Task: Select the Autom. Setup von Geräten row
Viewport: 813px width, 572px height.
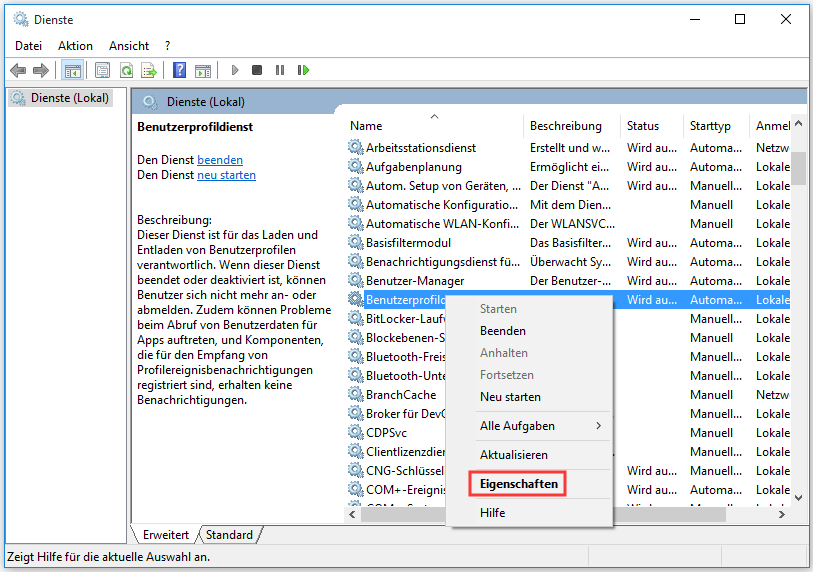Action: pos(568,186)
